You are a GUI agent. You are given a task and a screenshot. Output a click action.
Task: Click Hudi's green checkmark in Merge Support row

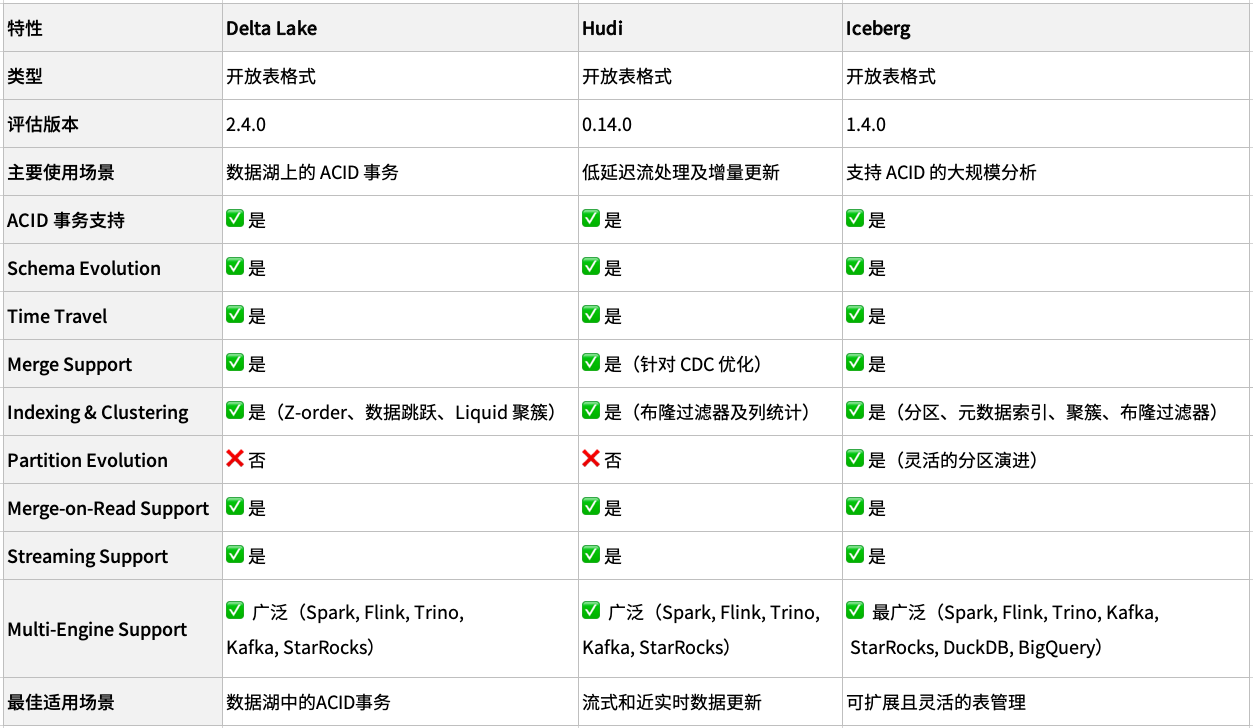click(591, 363)
